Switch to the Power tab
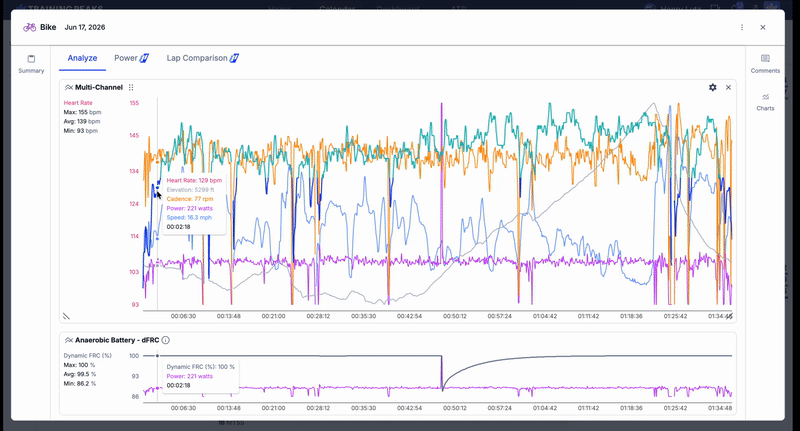This screenshot has height=431, width=800. 131,58
